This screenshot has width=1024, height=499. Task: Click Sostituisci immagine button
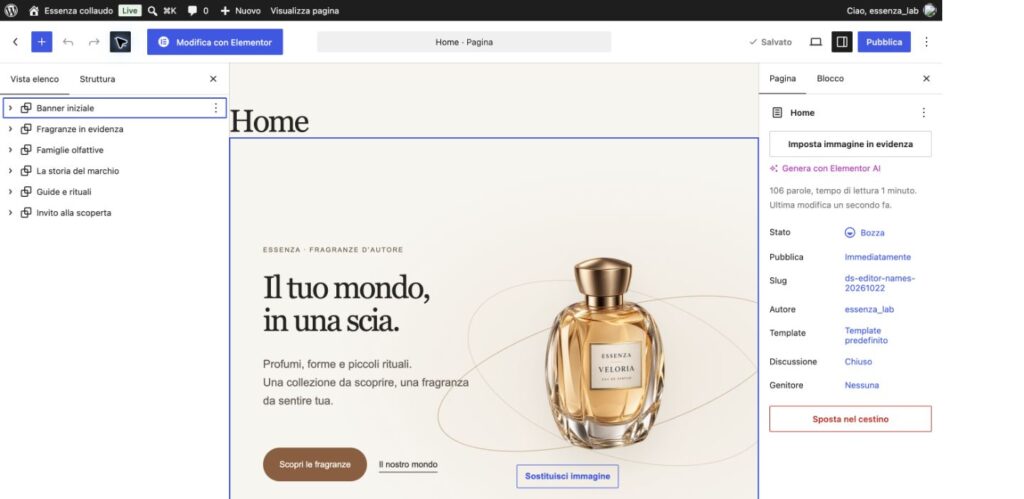tap(568, 476)
